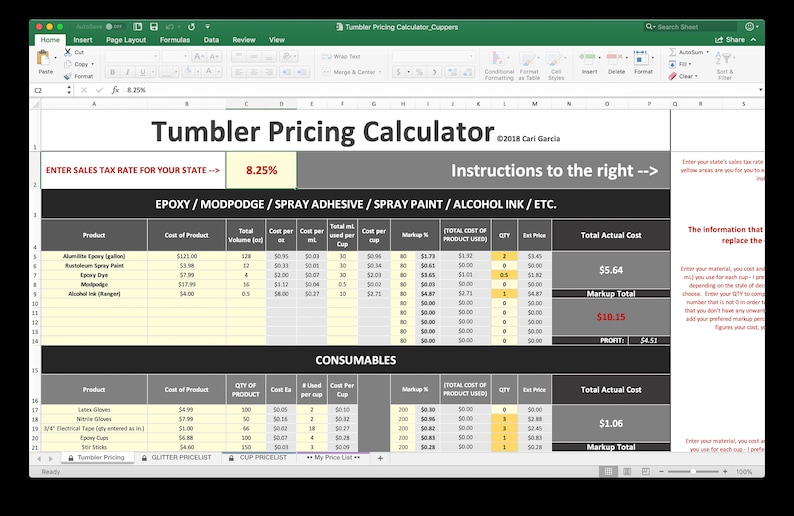Open the Insert ribbon tab
Image resolution: width=794 pixels, height=516 pixels.
tap(83, 40)
